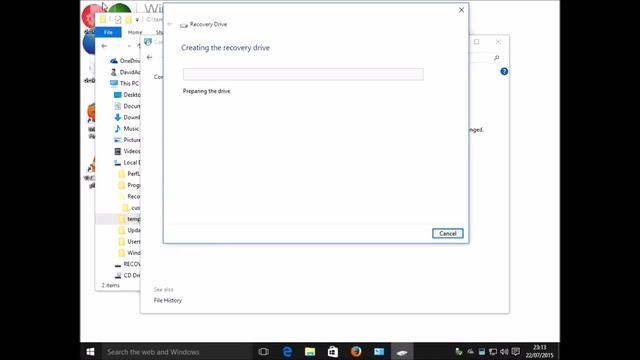
Task: Cancel the recovery drive creation
Action: click(447, 233)
